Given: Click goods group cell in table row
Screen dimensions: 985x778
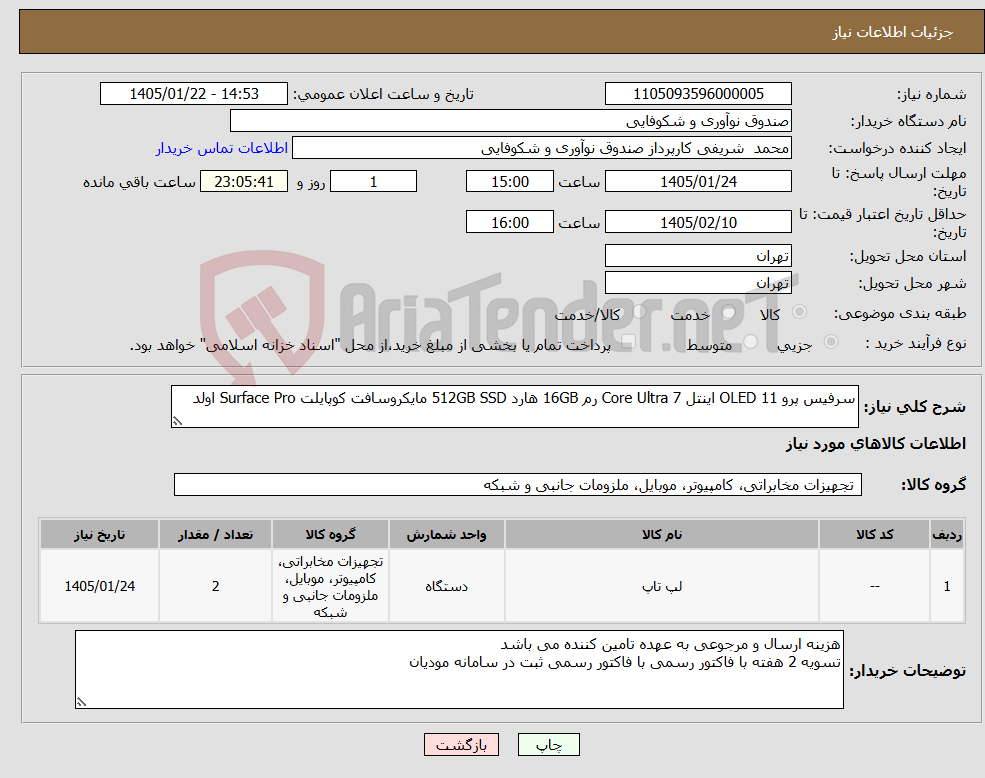Looking at the screenshot, I should tap(330, 586).
